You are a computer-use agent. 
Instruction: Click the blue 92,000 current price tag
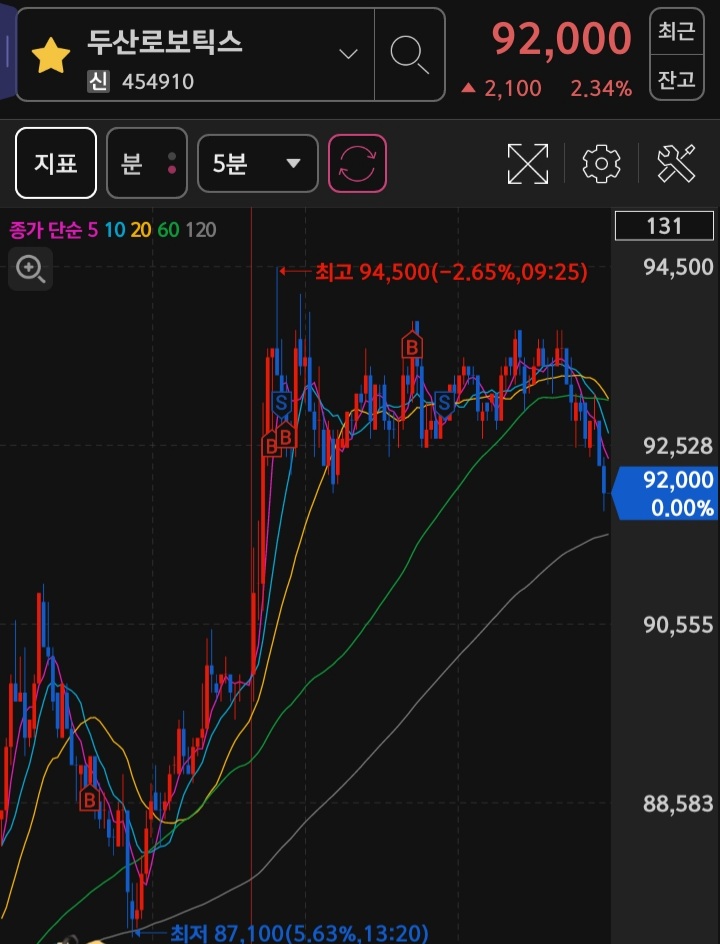click(666, 493)
